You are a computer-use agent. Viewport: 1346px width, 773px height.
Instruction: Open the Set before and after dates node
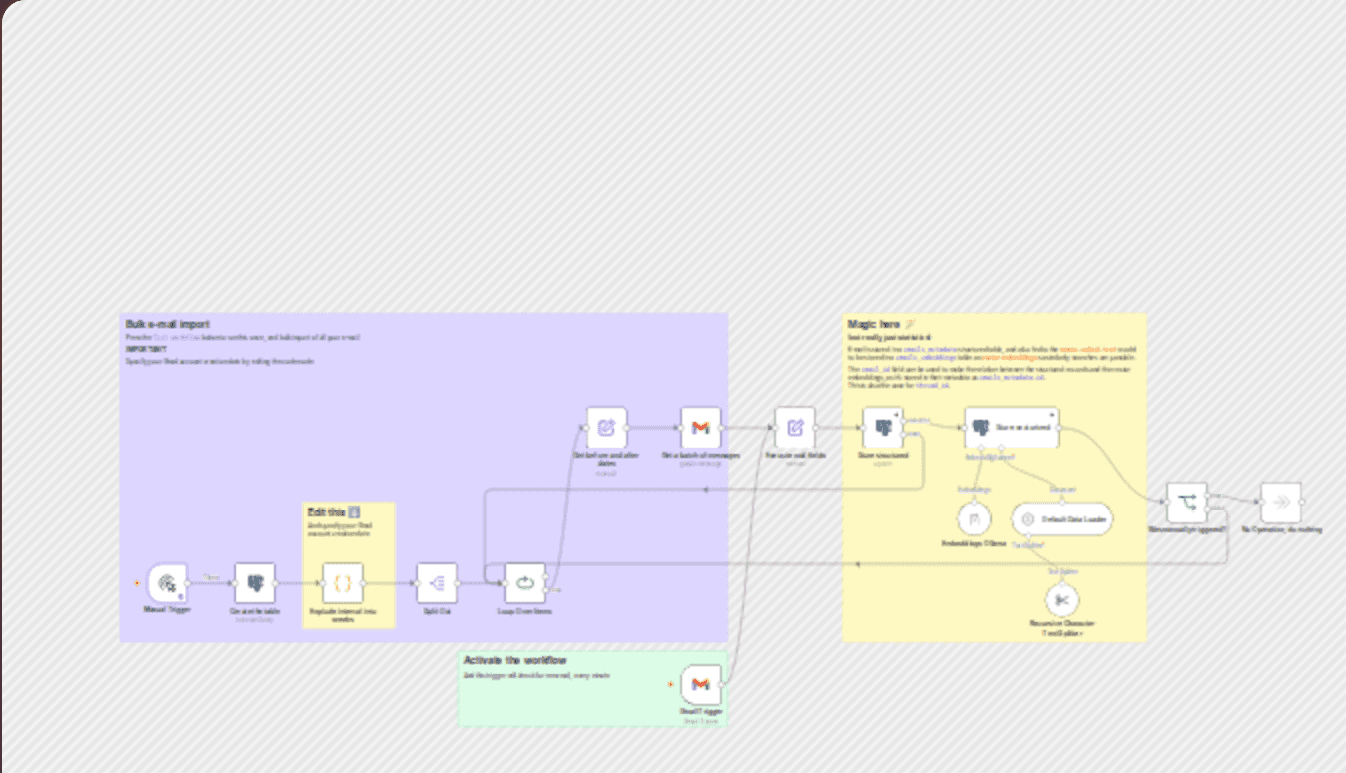pos(606,427)
